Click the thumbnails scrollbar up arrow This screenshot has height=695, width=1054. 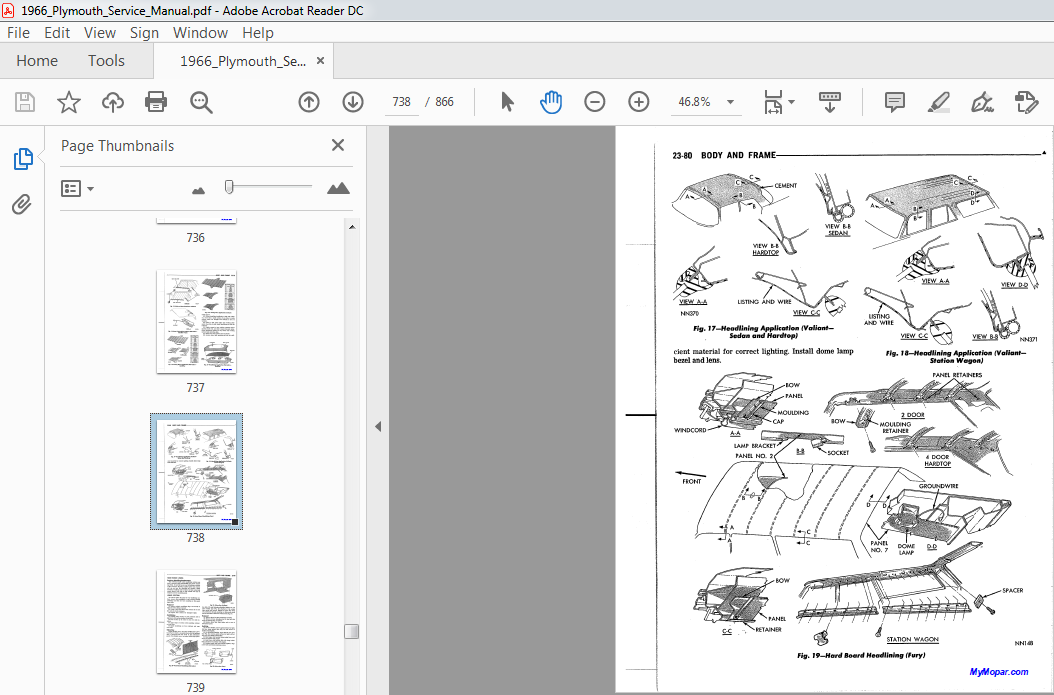[x=352, y=227]
